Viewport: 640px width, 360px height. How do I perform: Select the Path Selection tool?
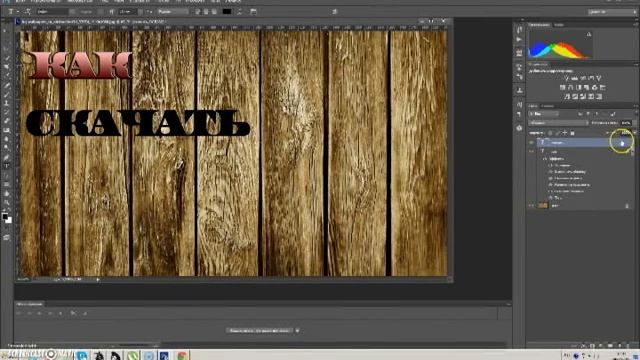[7, 175]
